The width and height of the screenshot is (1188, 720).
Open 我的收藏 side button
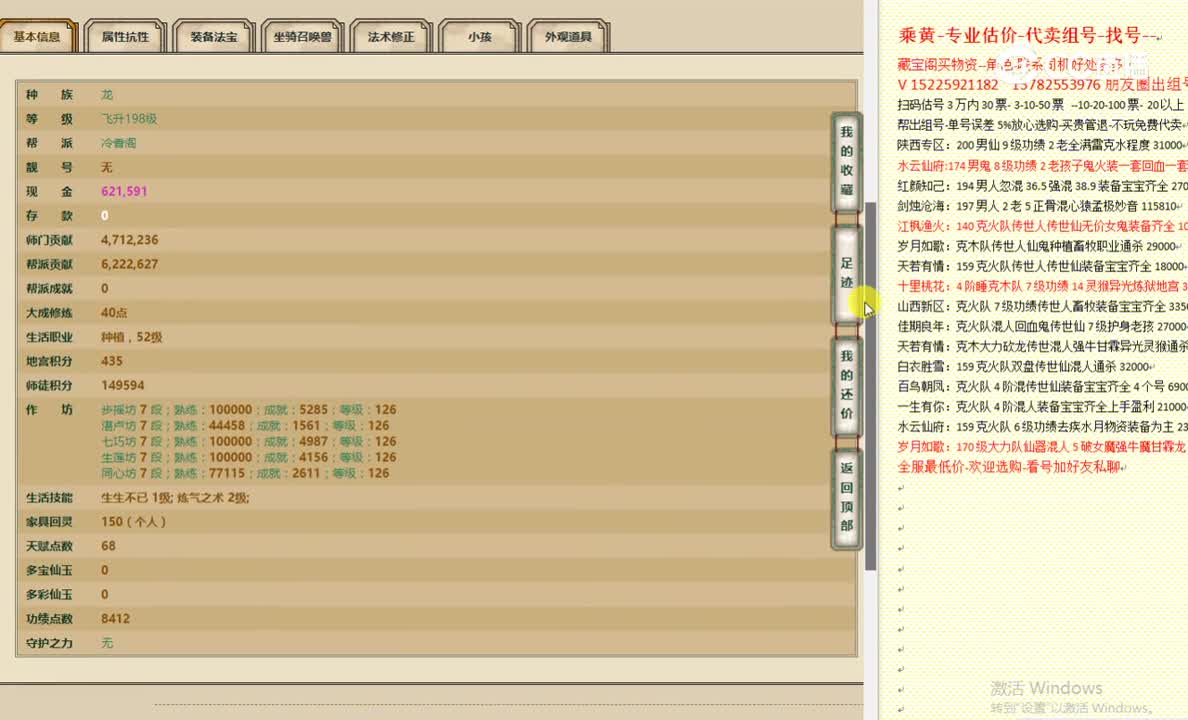click(x=846, y=161)
